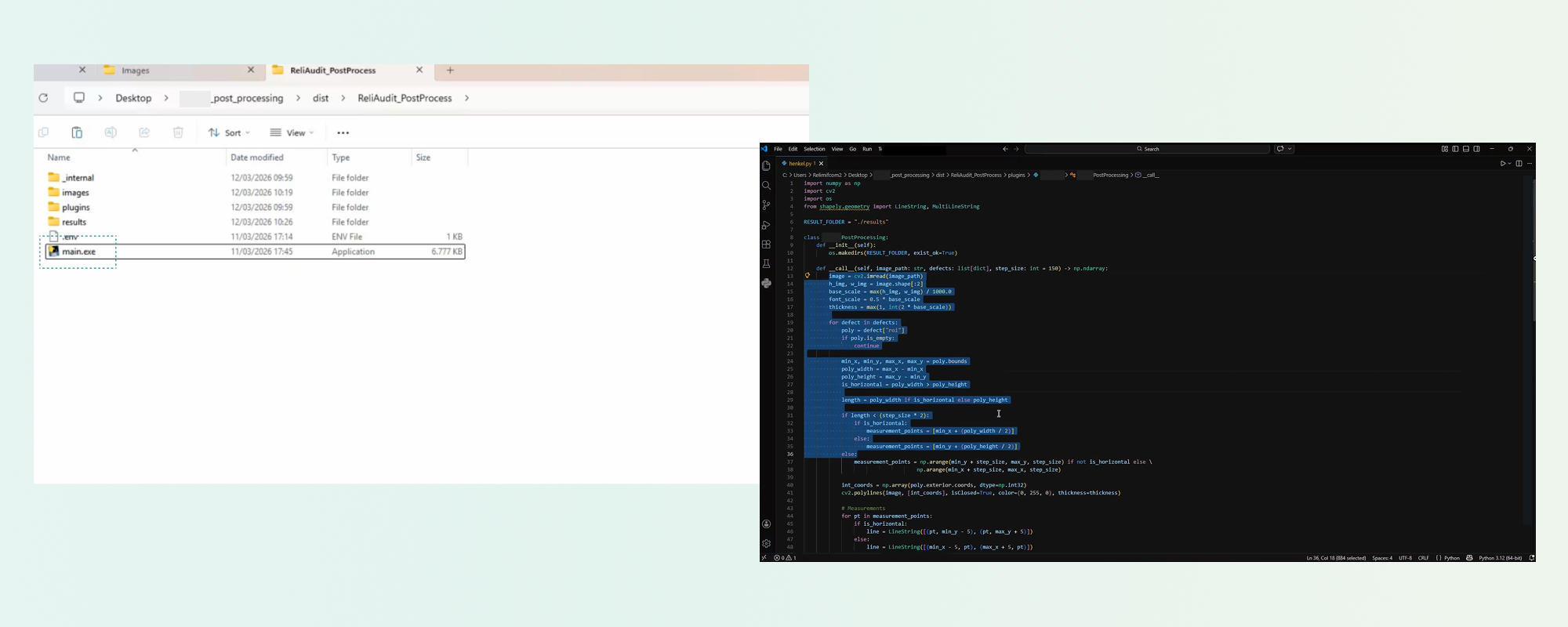The image size is (1568, 627).
Task: Expand chevron after Desktop in address bar
Action: [166, 98]
